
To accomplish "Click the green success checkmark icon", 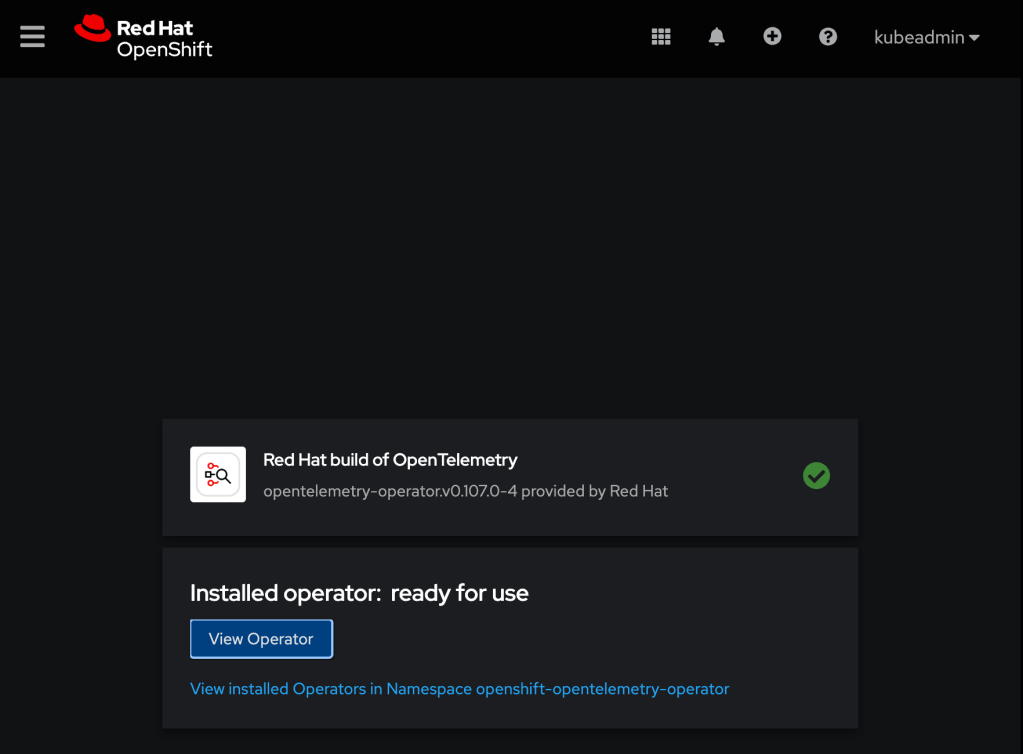I will [816, 475].
